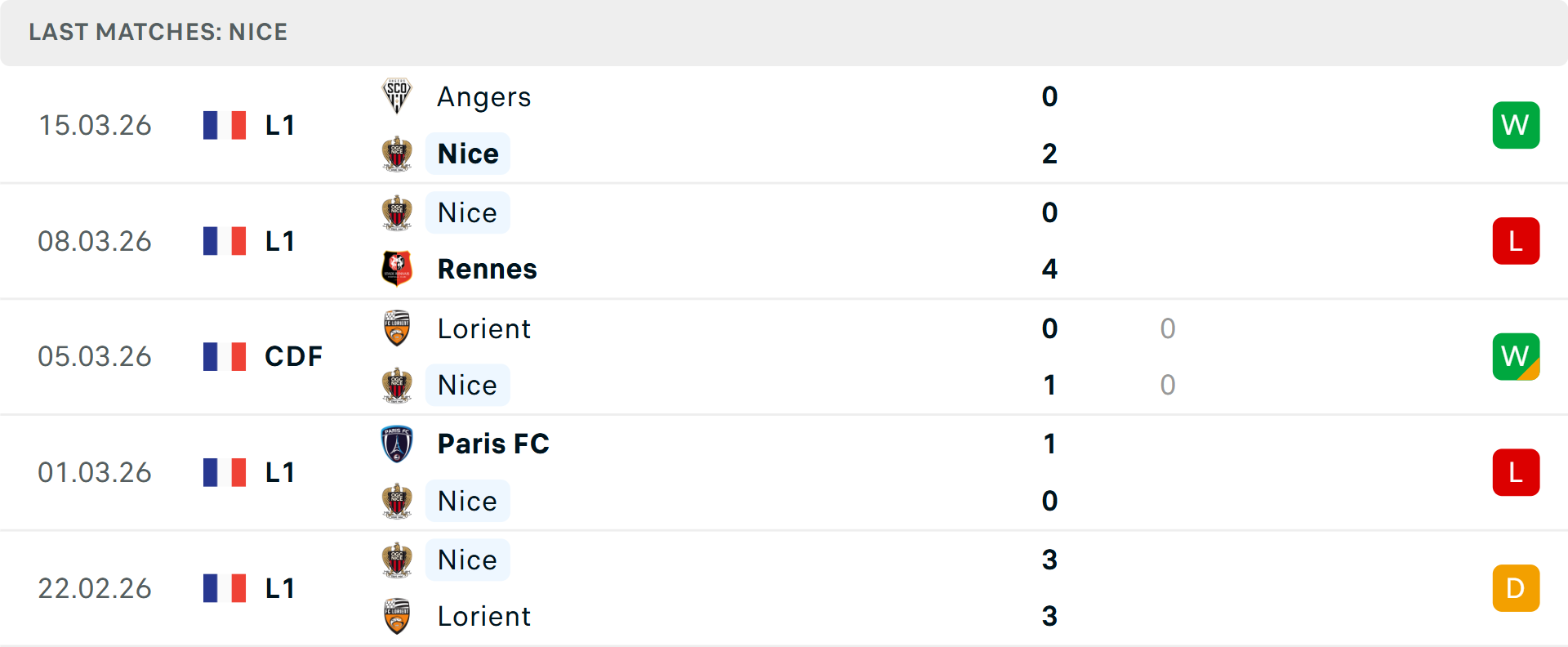The width and height of the screenshot is (1568, 647).
Task: Click the Paris FC club crest
Action: [x=397, y=444]
